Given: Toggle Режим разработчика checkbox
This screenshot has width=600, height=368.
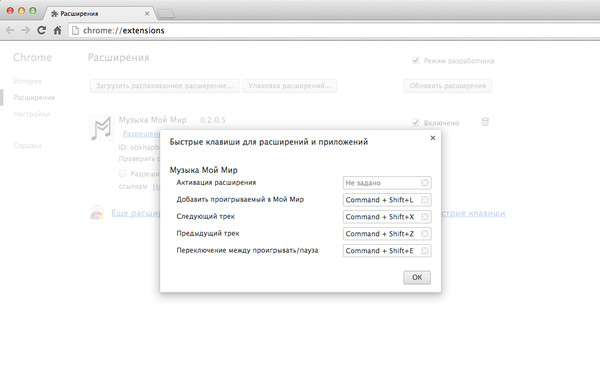Looking at the screenshot, I should tap(416, 60).
